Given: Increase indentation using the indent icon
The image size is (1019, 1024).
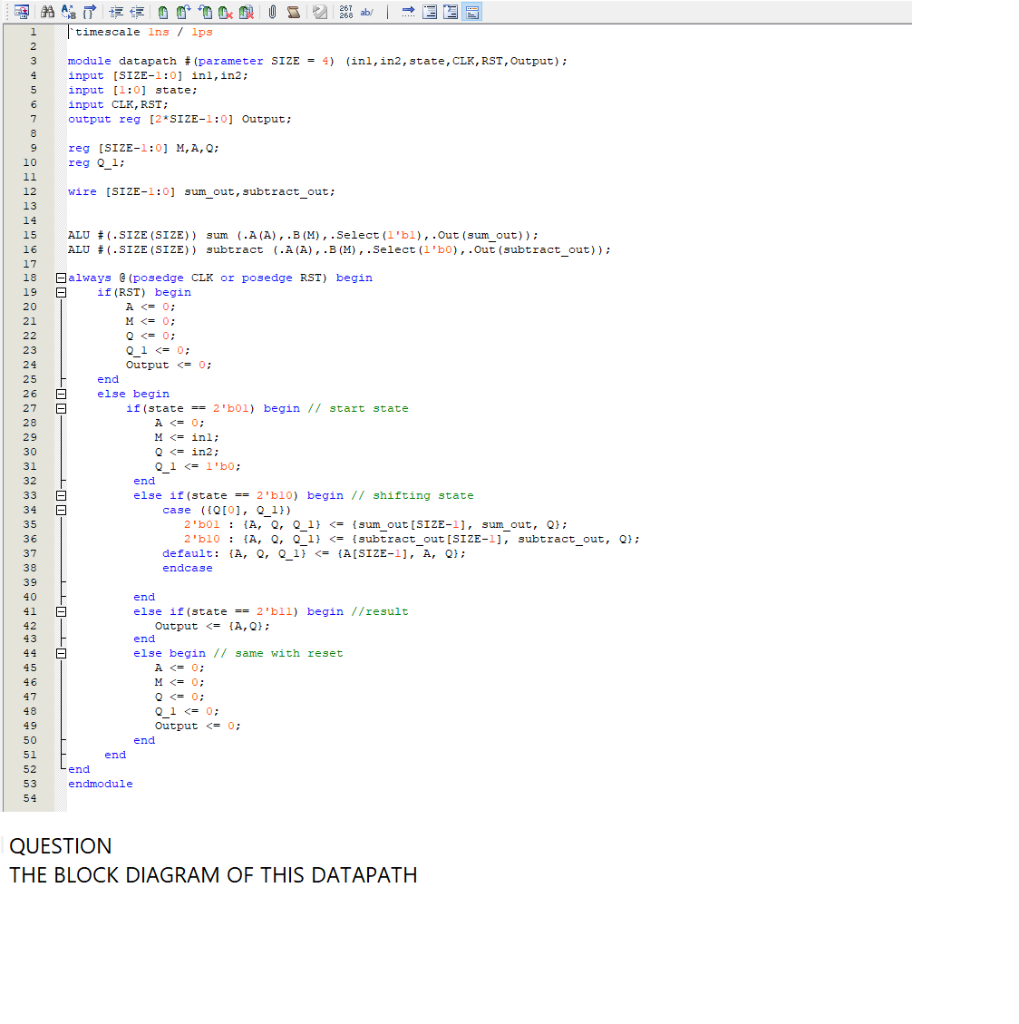Looking at the screenshot, I should [x=116, y=11].
